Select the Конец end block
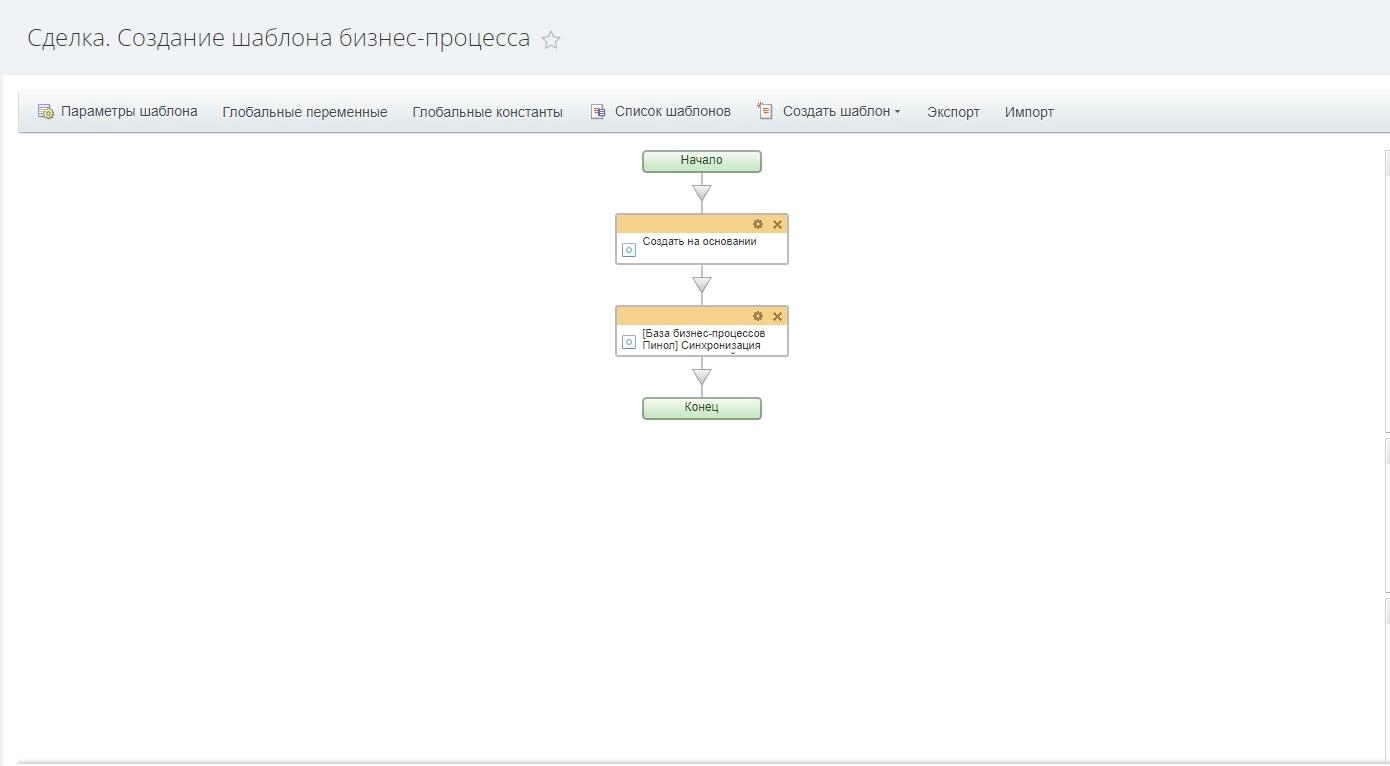Viewport: 1390px width, 766px height. pyautogui.click(x=701, y=408)
